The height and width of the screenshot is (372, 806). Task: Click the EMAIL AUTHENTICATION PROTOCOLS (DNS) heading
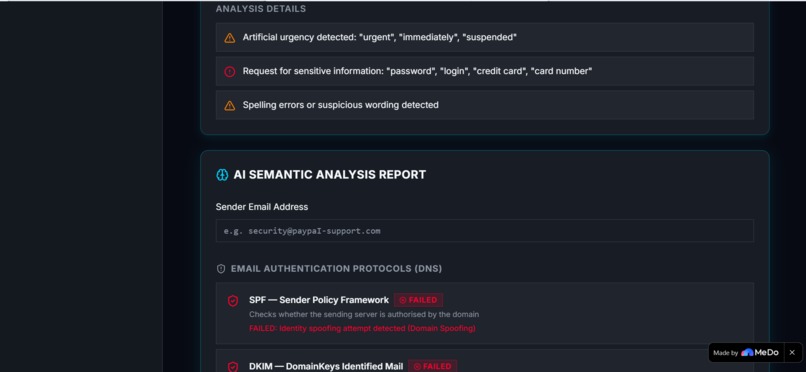tap(336, 269)
